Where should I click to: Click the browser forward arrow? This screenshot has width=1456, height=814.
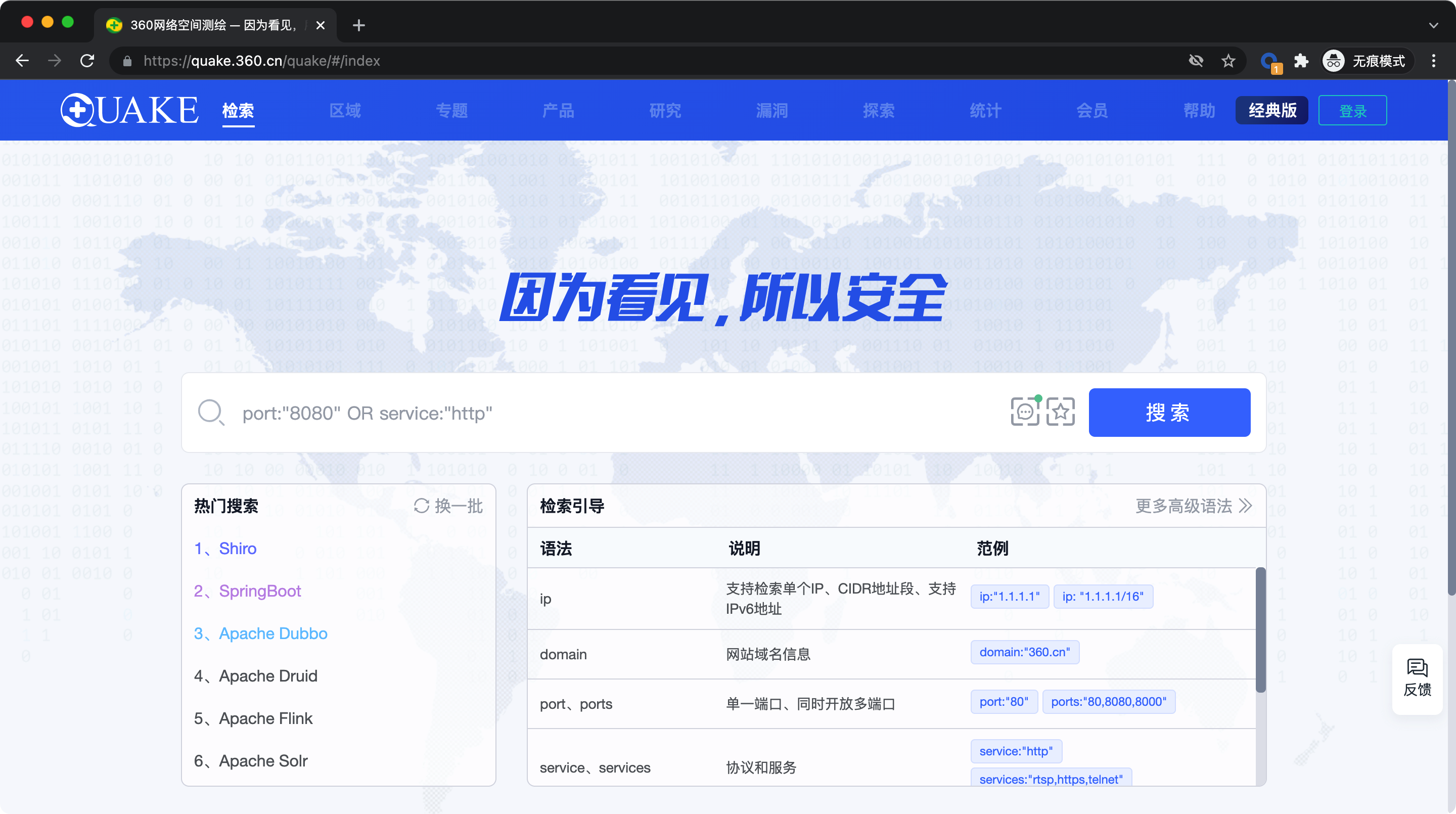click(55, 61)
